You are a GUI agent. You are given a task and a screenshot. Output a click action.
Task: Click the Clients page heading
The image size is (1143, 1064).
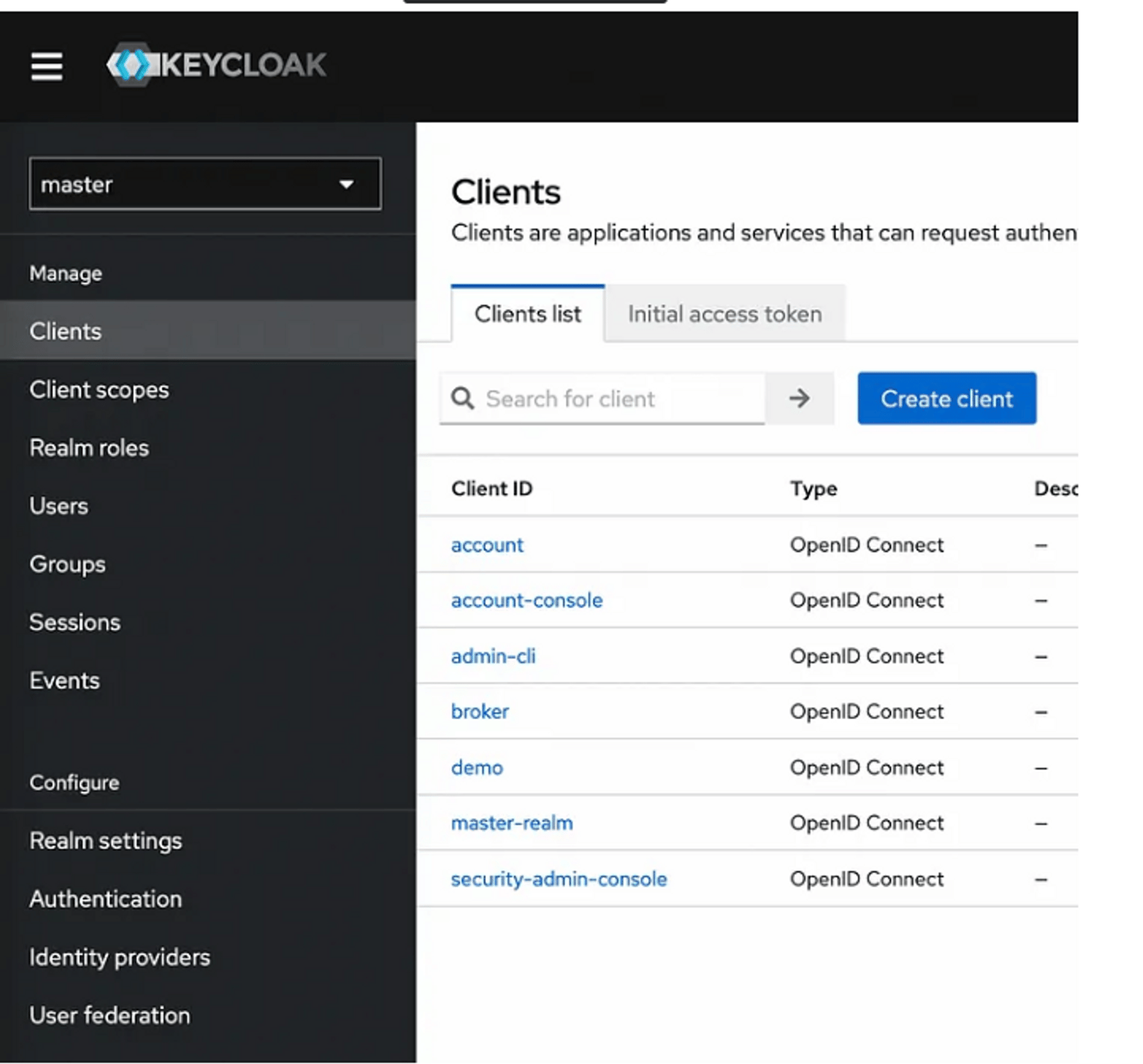pos(506,192)
